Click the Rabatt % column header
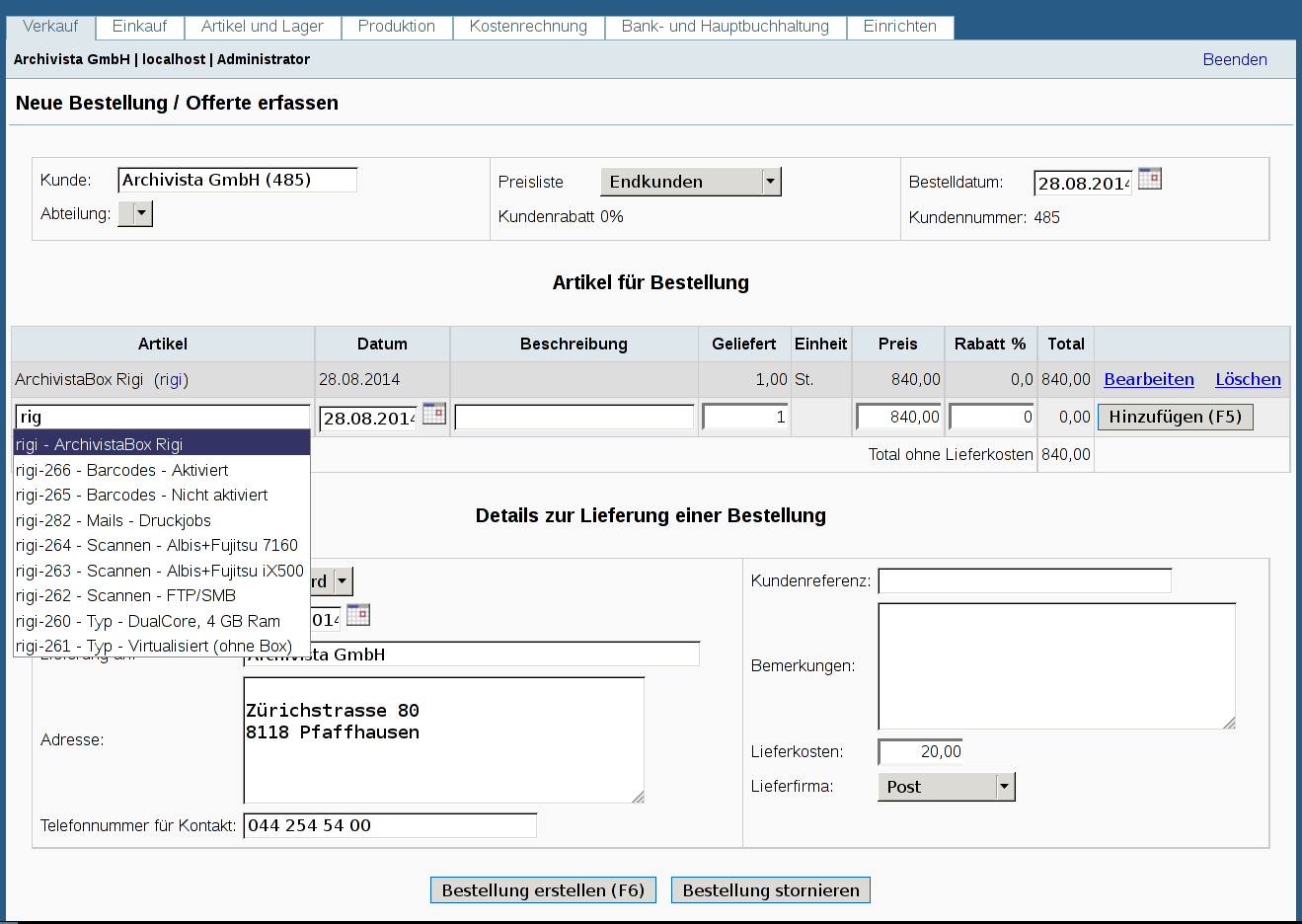The image size is (1302, 924). tap(990, 344)
